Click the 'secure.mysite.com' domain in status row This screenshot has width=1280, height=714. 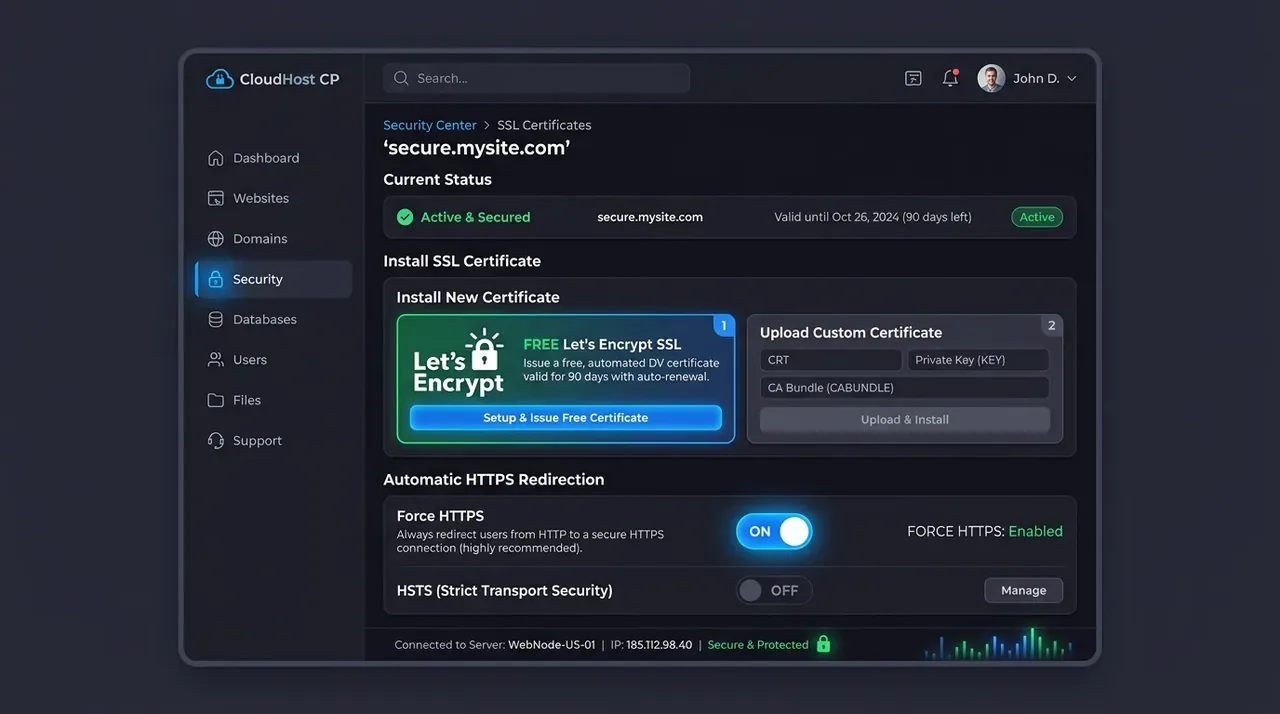[650, 217]
